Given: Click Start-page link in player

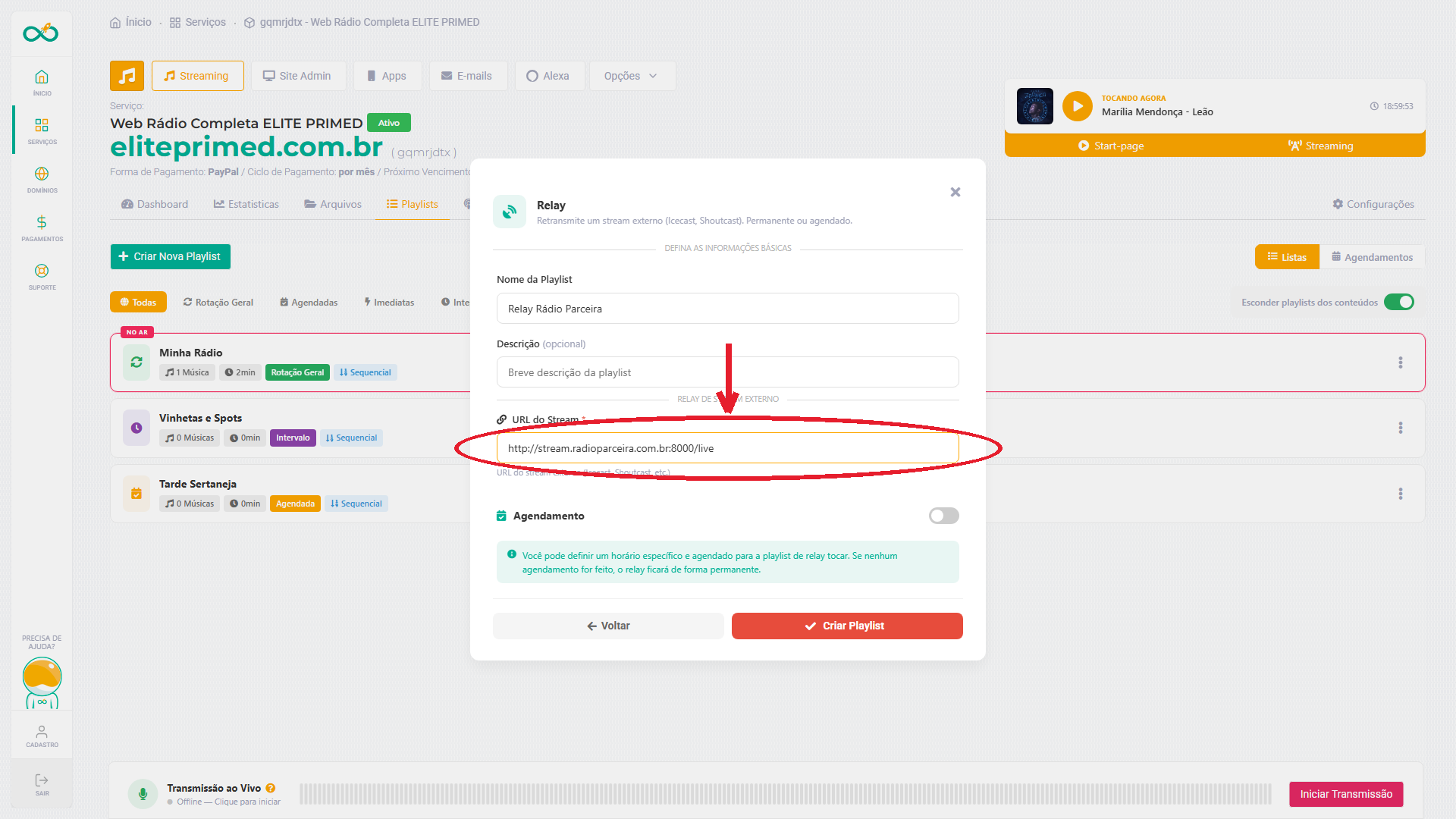Looking at the screenshot, I should coord(1111,146).
